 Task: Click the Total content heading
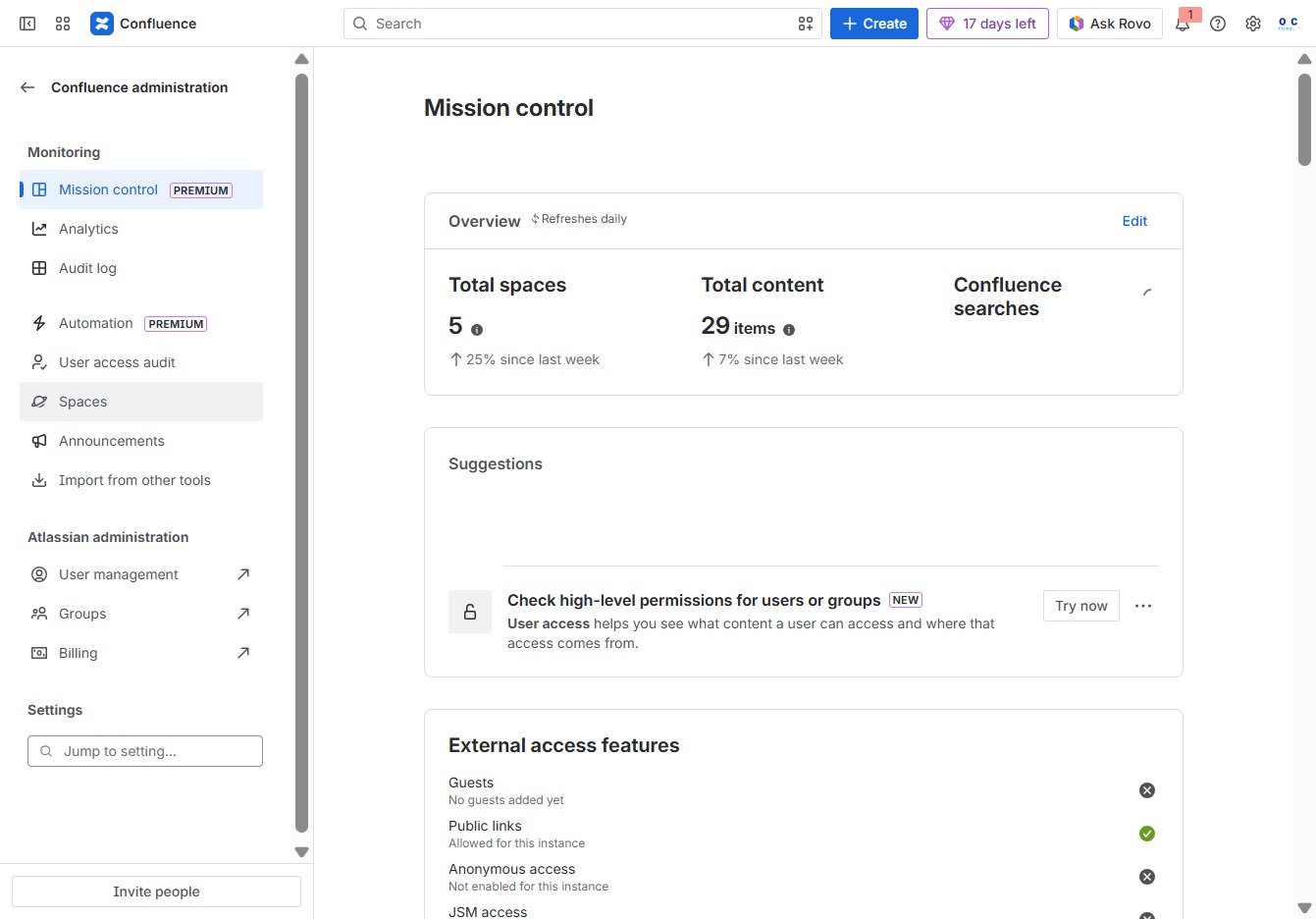tap(763, 285)
